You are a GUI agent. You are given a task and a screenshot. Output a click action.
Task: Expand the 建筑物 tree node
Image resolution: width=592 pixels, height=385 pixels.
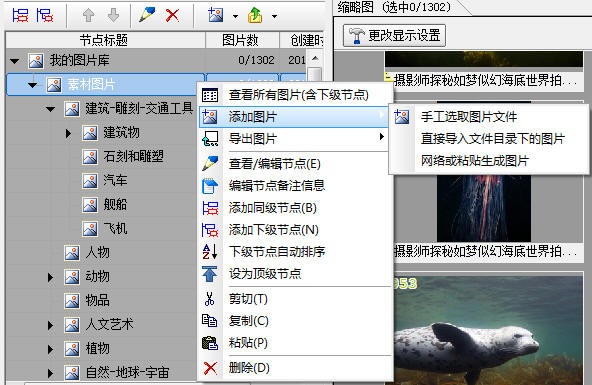[x=68, y=133]
